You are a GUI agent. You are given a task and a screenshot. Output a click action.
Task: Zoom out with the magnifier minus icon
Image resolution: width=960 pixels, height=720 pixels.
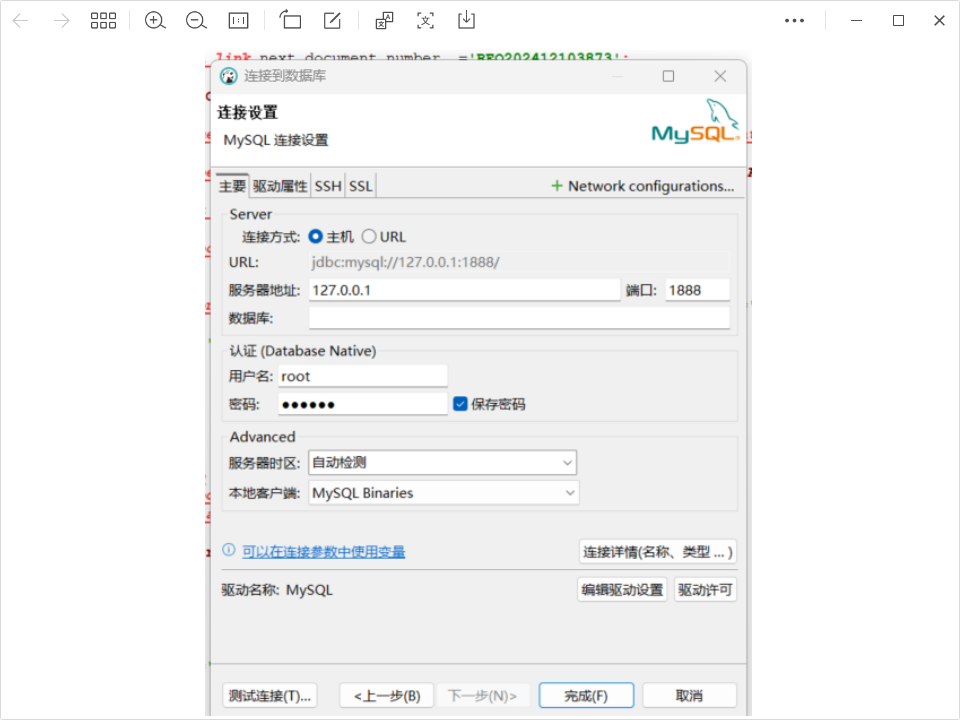point(196,21)
